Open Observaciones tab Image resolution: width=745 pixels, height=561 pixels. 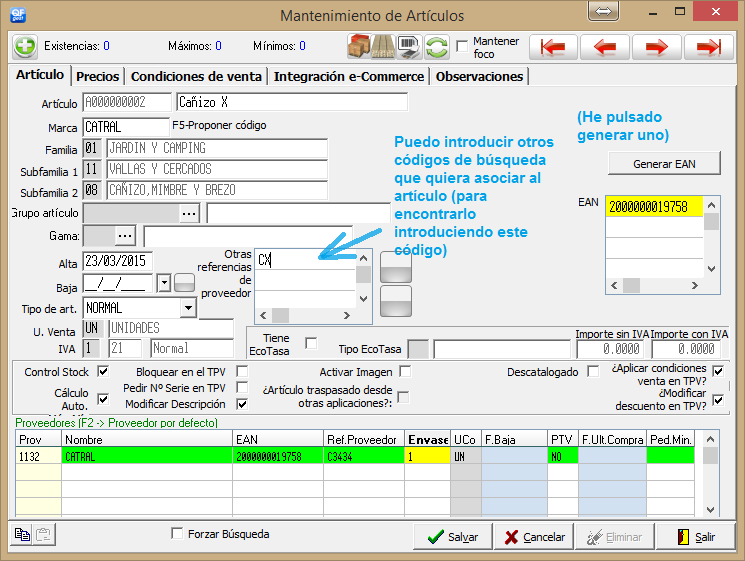point(479,76)
